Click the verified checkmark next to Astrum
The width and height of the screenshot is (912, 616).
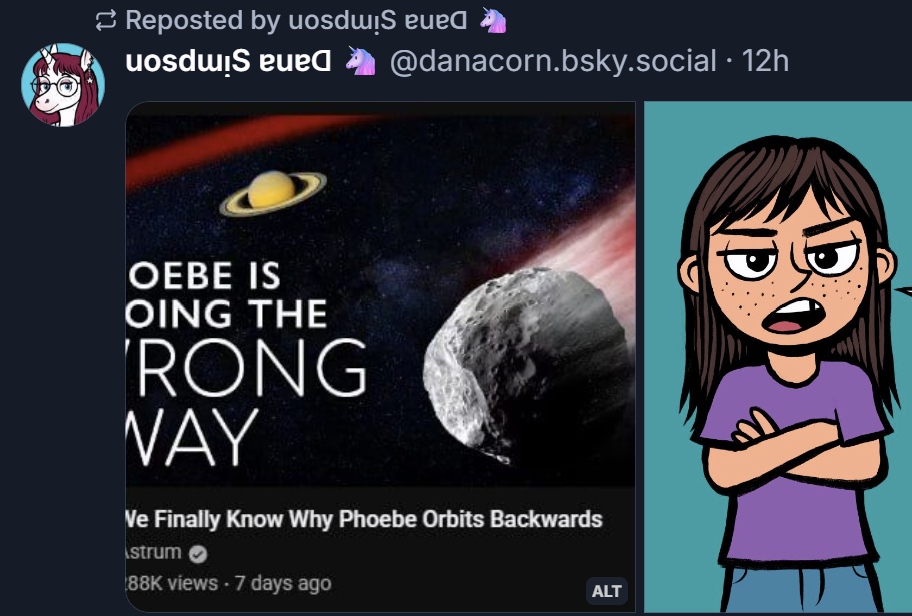pos(199,553)
